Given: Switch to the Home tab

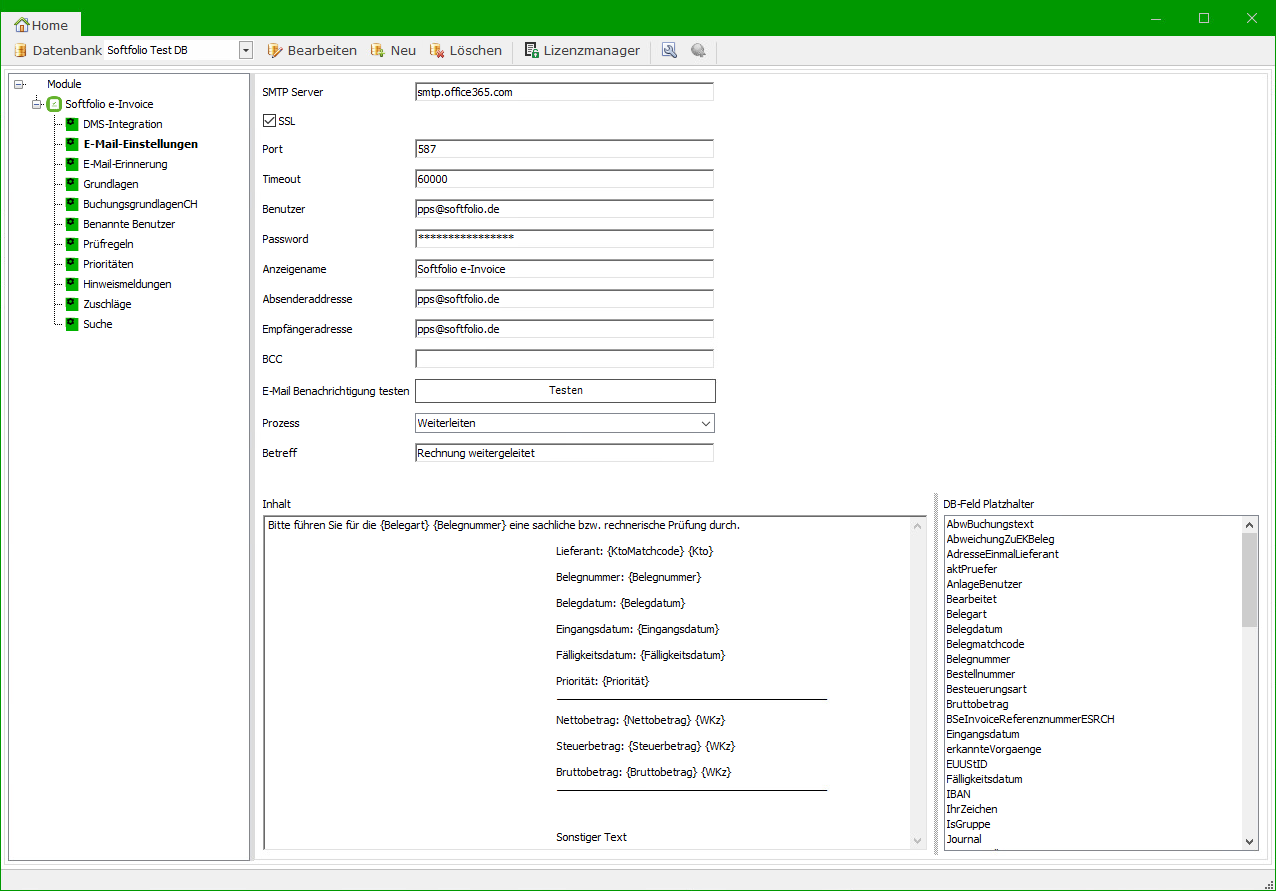Looking at the screenshot, I should [42, 25].
